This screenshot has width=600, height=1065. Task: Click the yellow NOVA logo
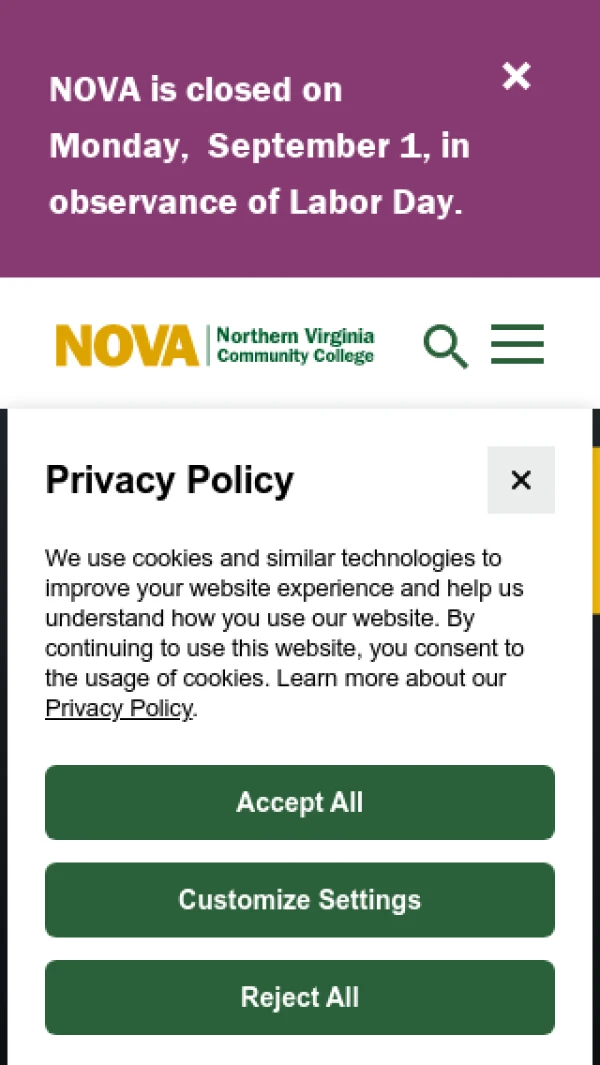[127, 346]
